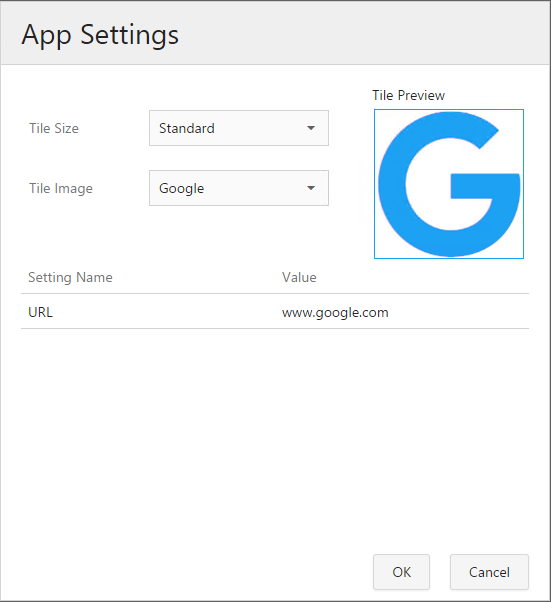Click the Setting Name column header
The height and width of the screenshot is (602, 551).
click(70, 277)
